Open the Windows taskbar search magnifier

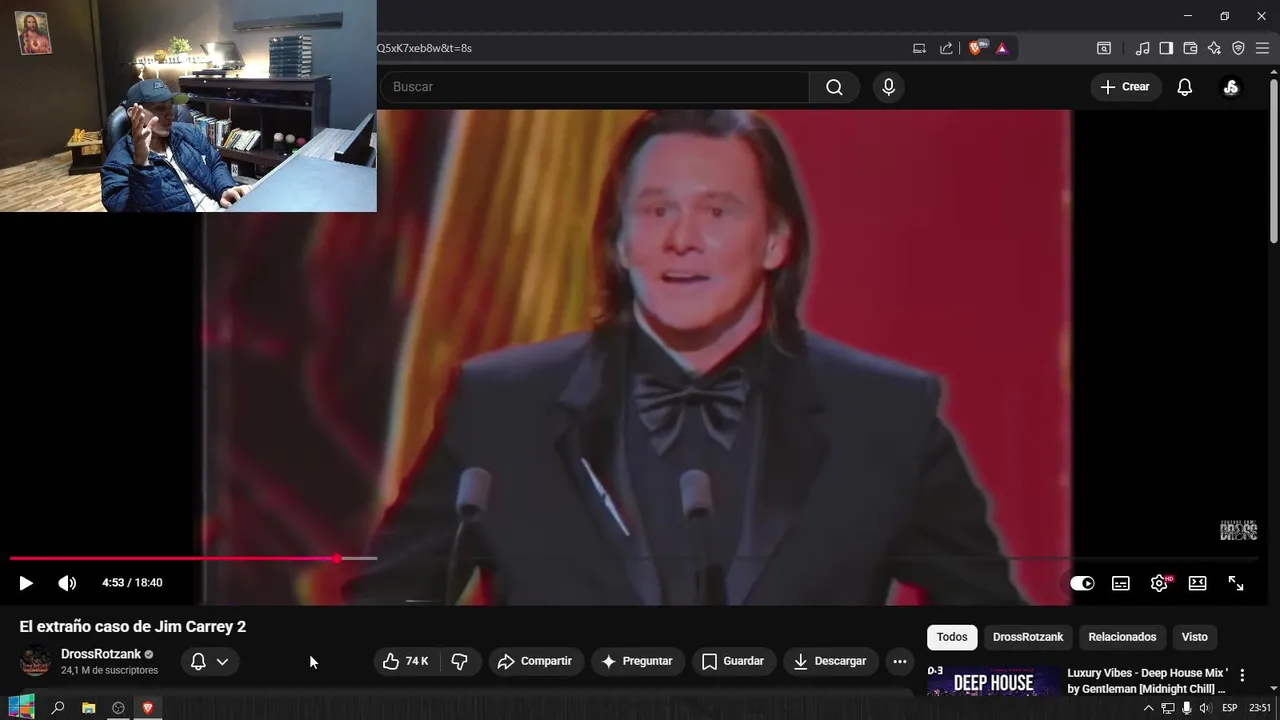58,708
